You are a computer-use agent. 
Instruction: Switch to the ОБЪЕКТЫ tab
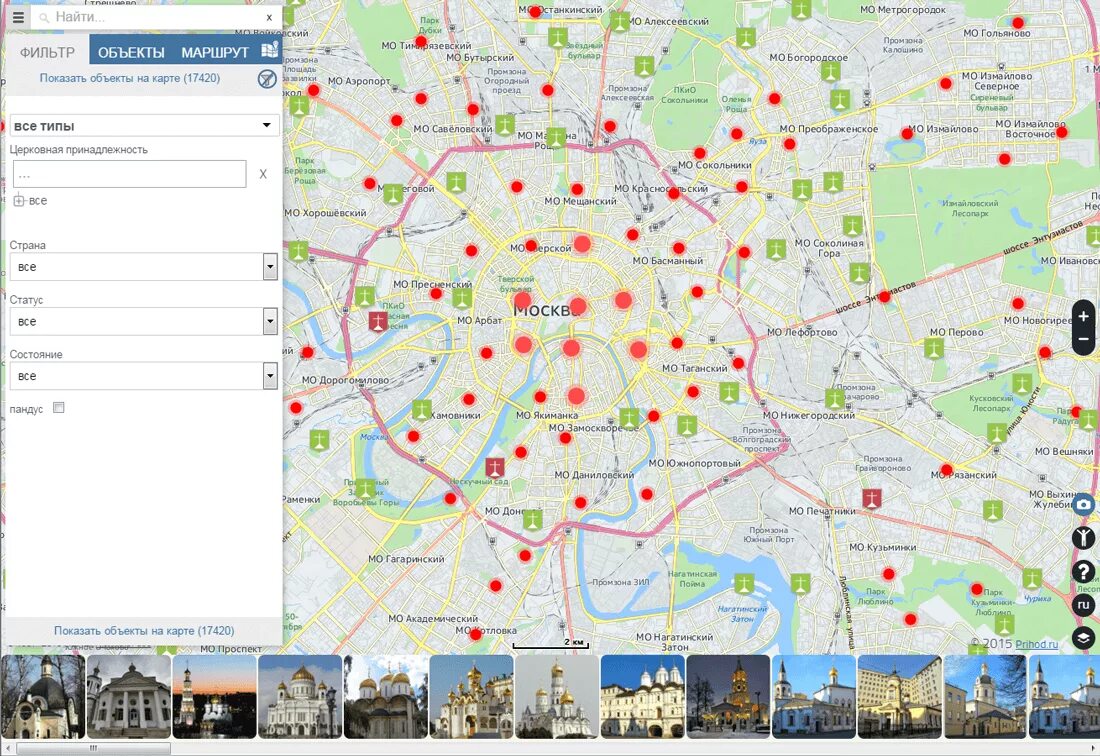(x=131, y=53)
